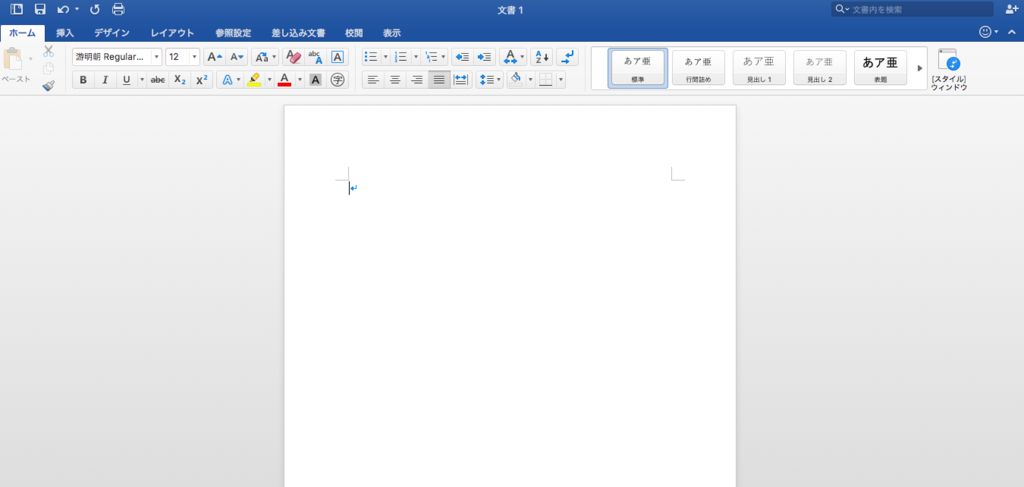Align text right
Image resolution: width=1024 pixels, height=487 pixels.
[417, 80]
